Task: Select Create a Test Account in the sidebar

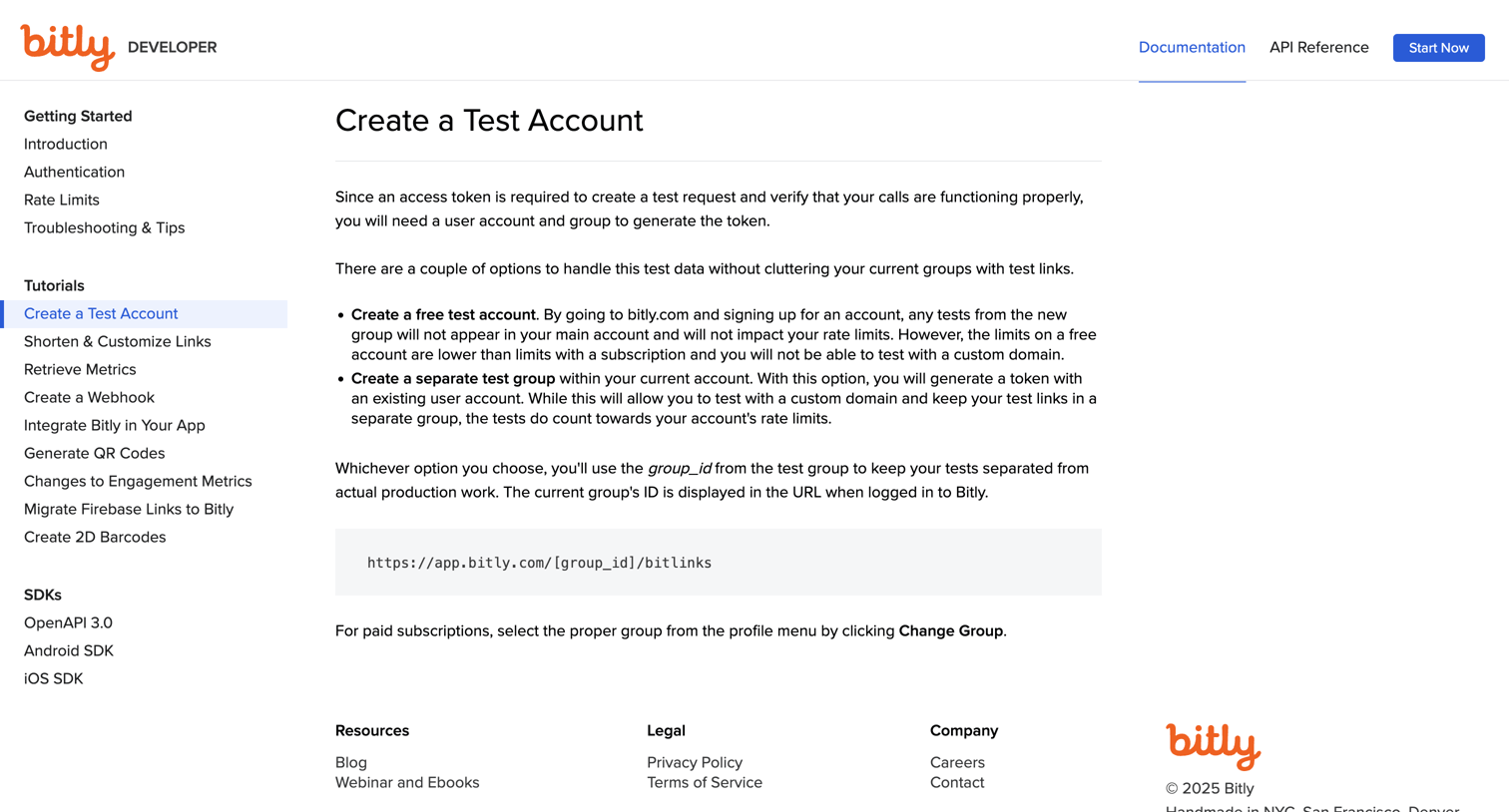Action: [144, 313]
